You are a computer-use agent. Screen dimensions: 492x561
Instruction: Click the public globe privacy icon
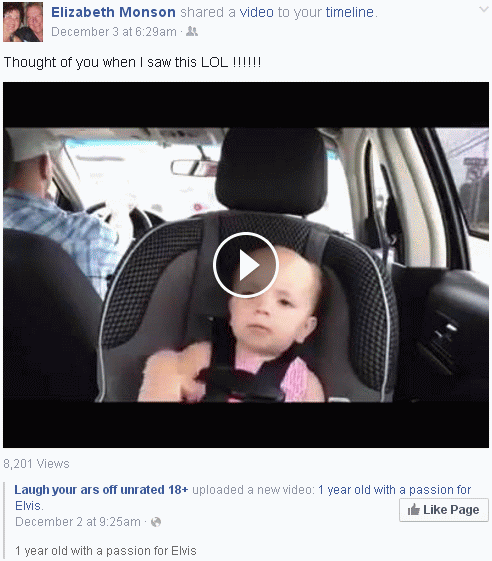pos(156,522)
